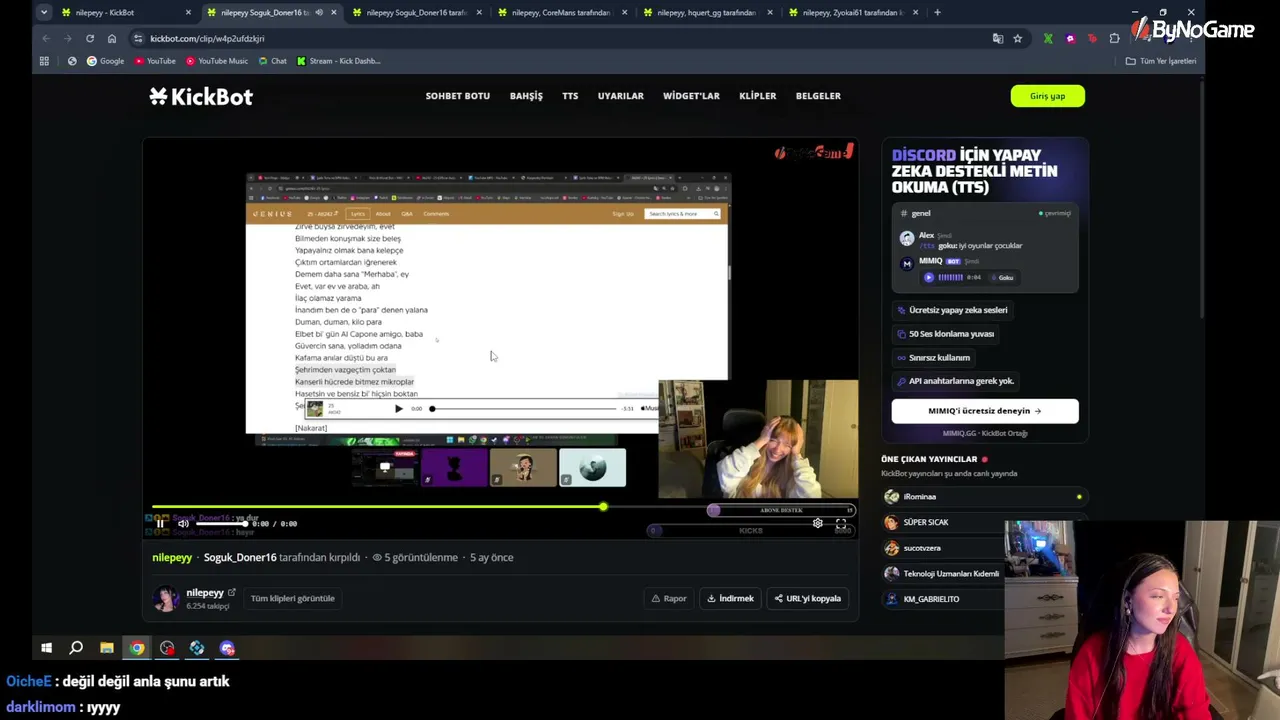
Task: Open the UYARILAR navigation item
Action: (621, 96)
